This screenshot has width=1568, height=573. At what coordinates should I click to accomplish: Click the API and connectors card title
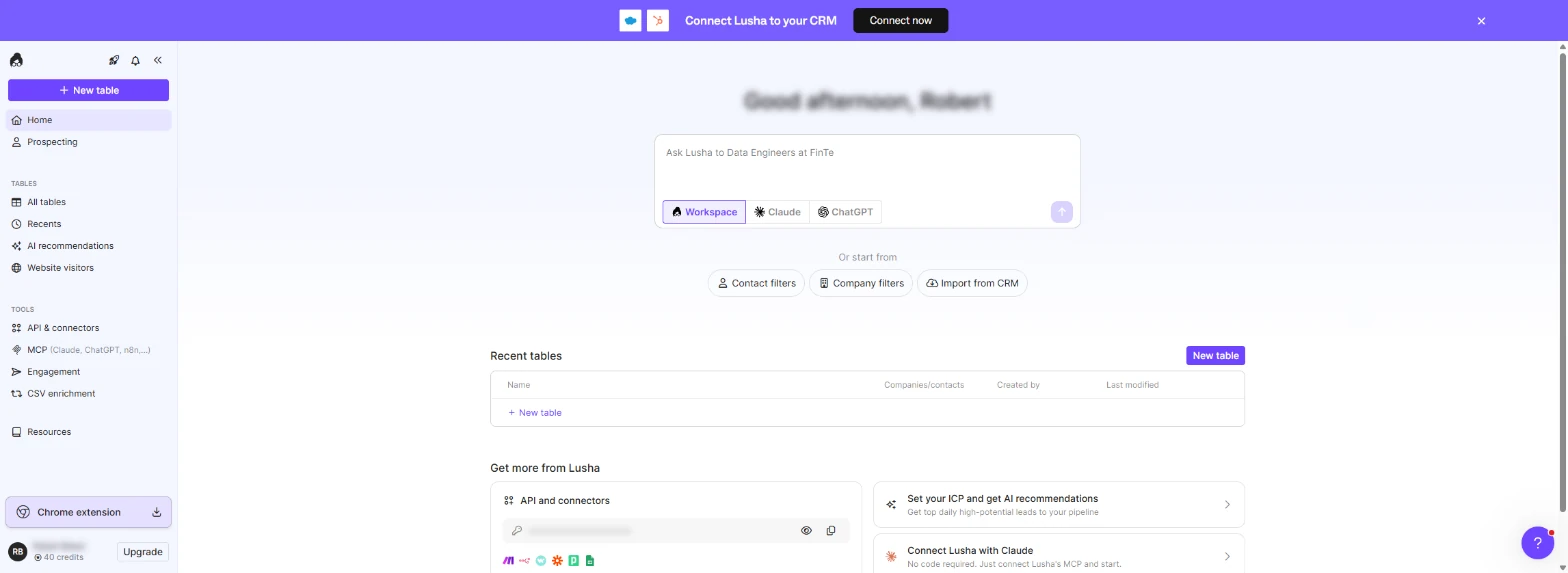tap(564, 501)
